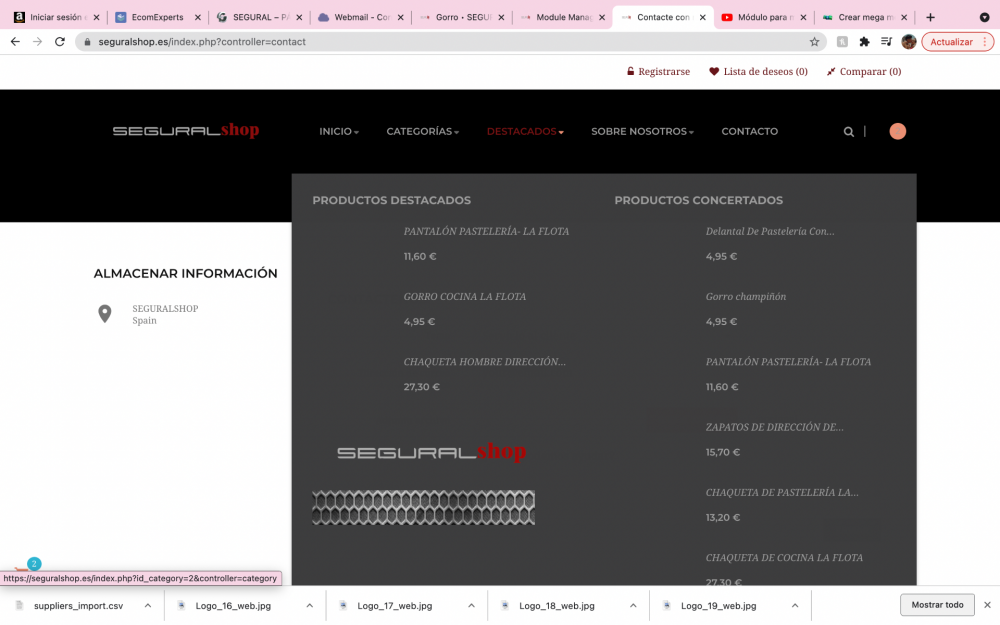Click the map pin location icon

tap(105, 314)
